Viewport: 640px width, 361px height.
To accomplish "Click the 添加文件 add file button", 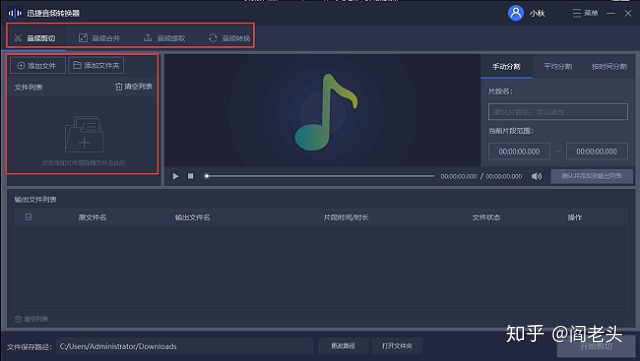I will [38, 65].
